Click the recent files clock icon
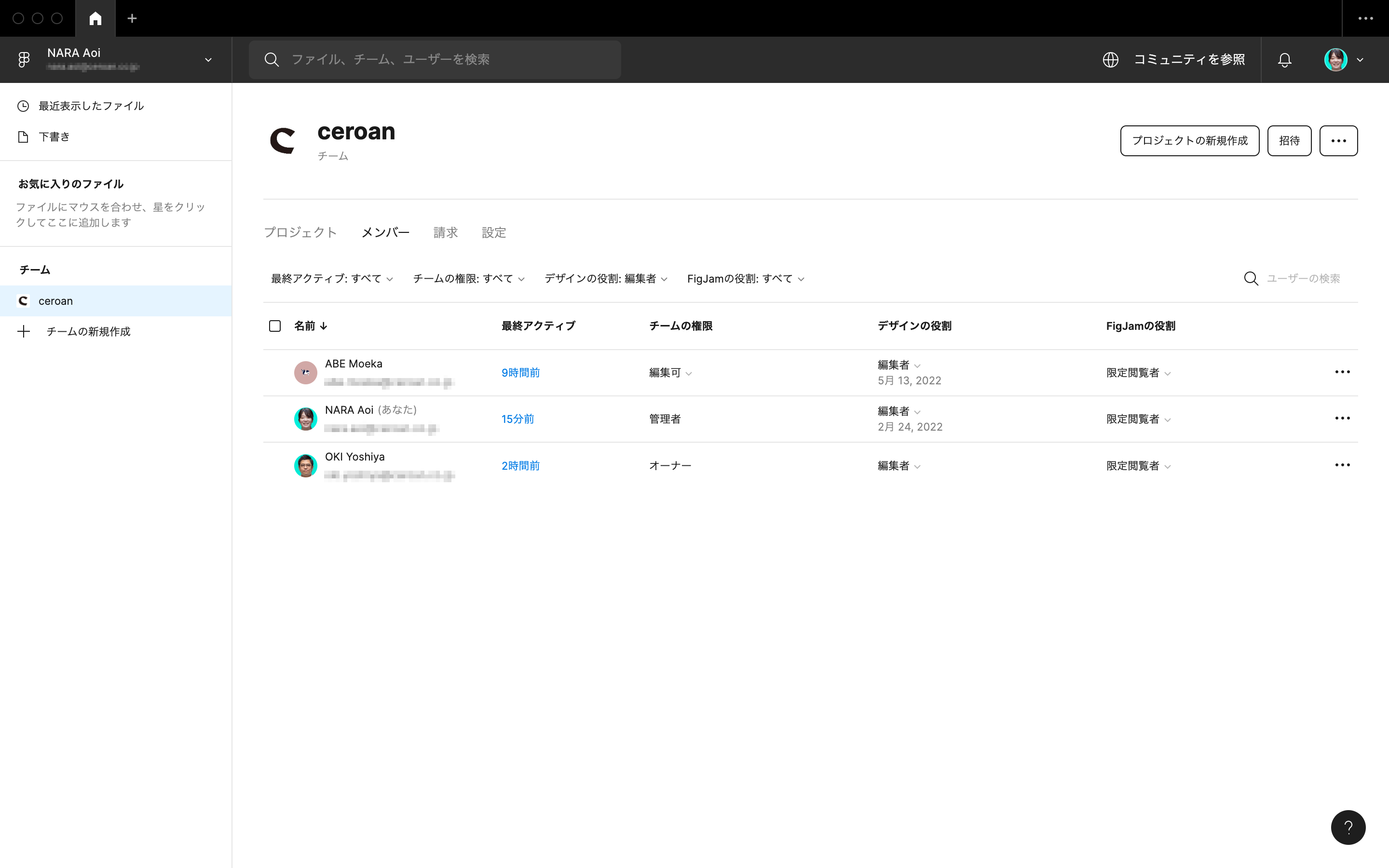The width and height of the screenshot is (1389, 868). (23, 106)
